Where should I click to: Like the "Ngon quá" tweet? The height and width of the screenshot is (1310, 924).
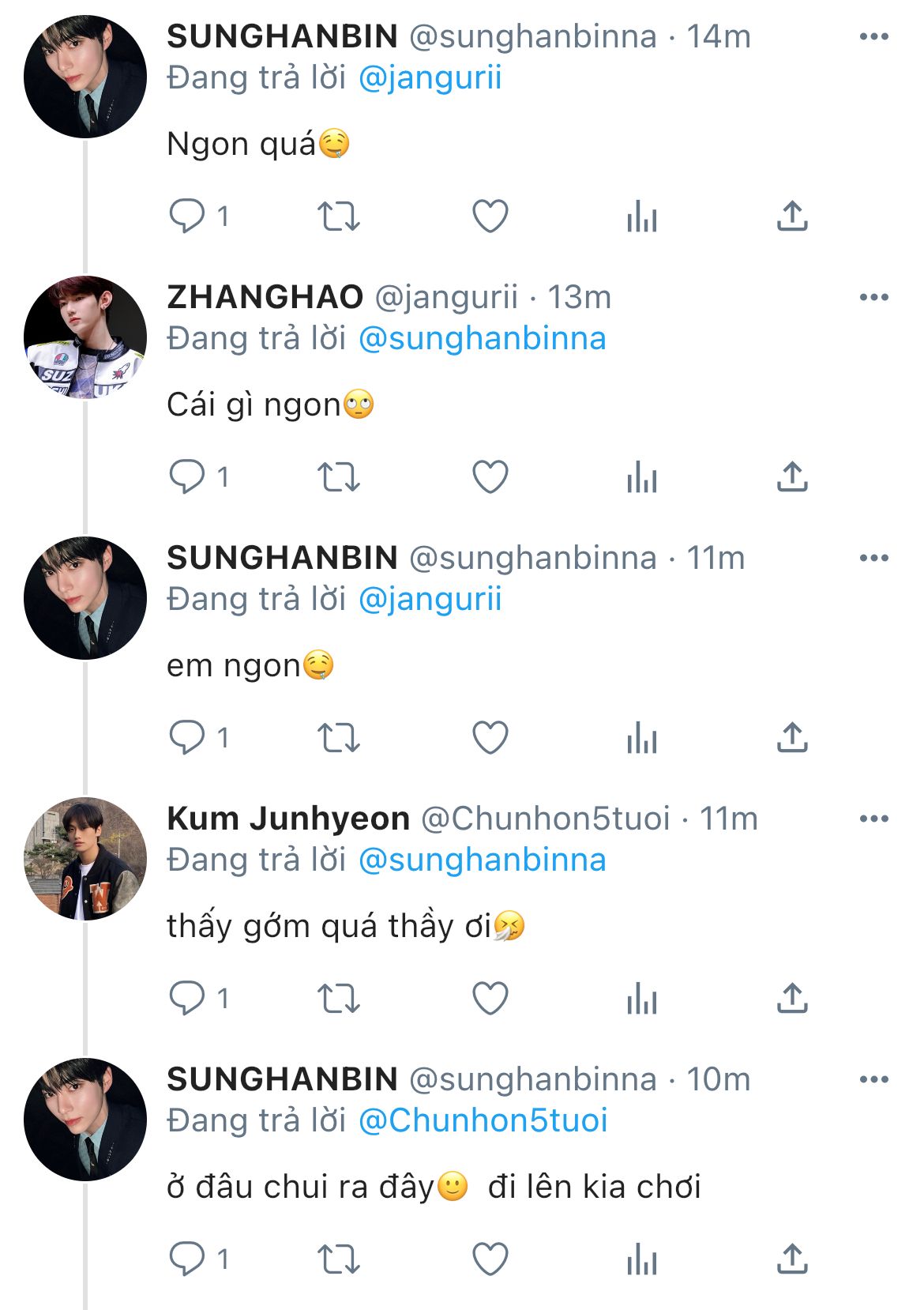pyautogui.click(x=490, y=216)
